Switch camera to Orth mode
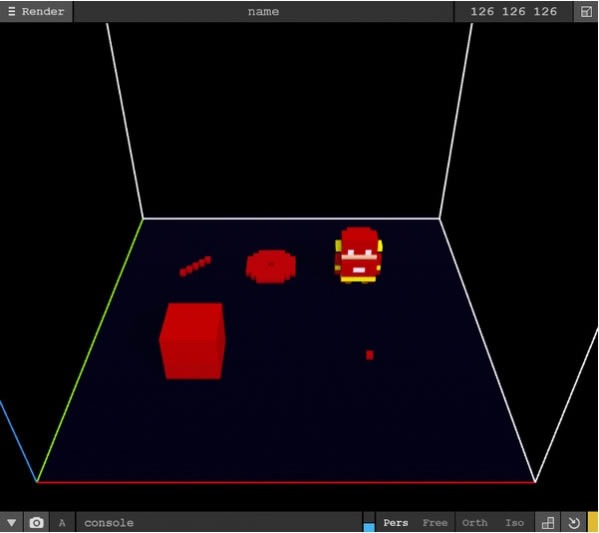599x533 pixels. pos(474,522)
